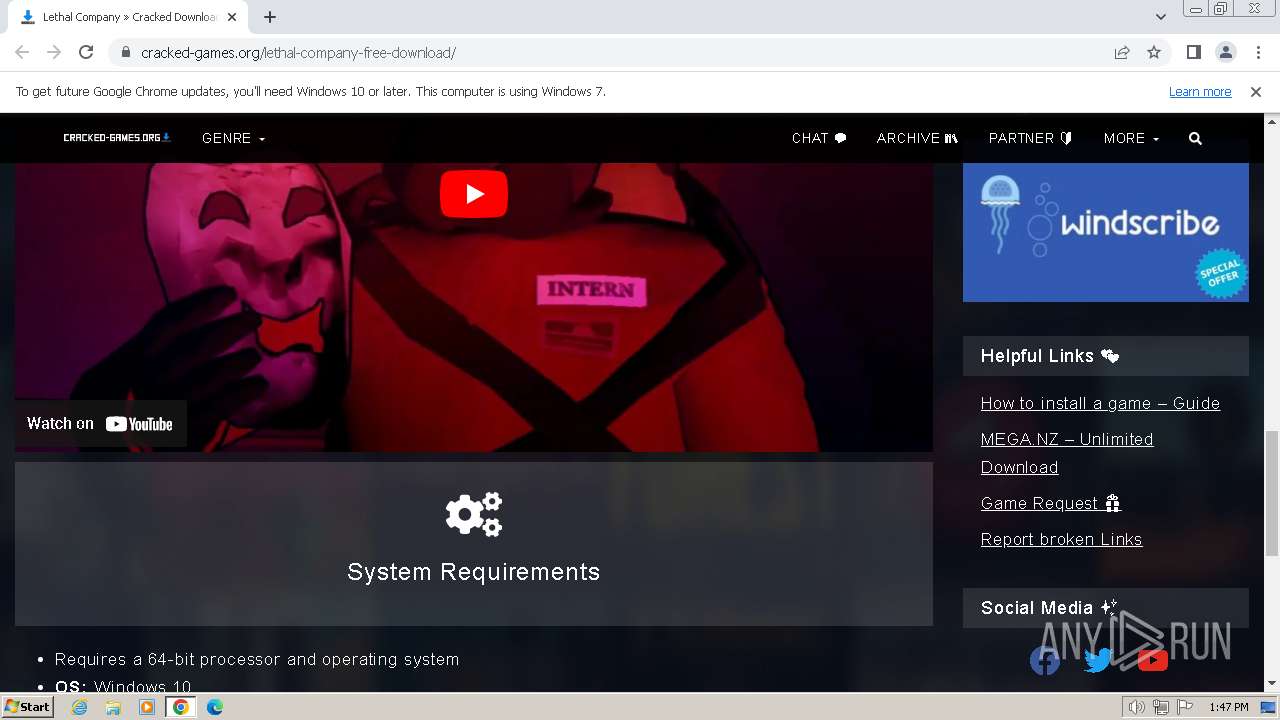Click the System Requirements heading
This screenshot has height=720, width=1280.
point(474,572)
